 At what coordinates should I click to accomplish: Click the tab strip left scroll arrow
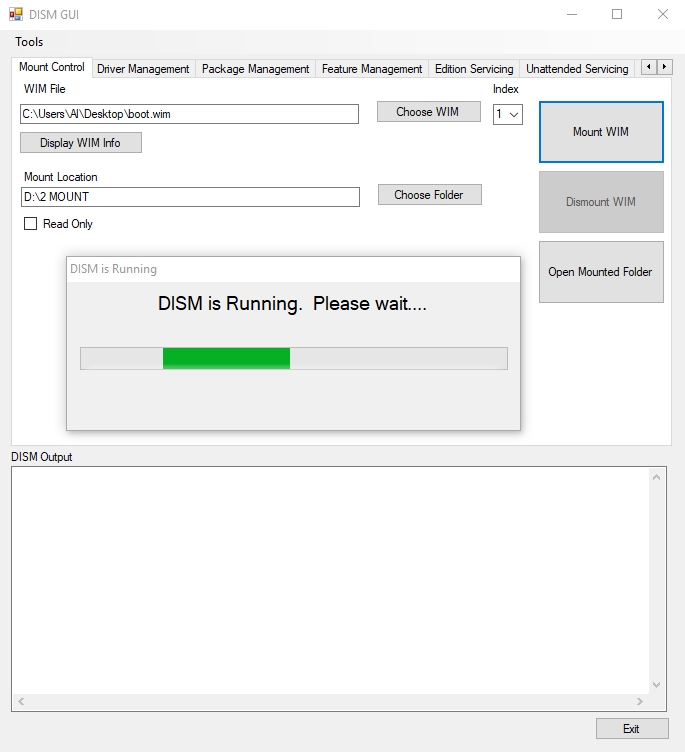[x=649, y=67]
